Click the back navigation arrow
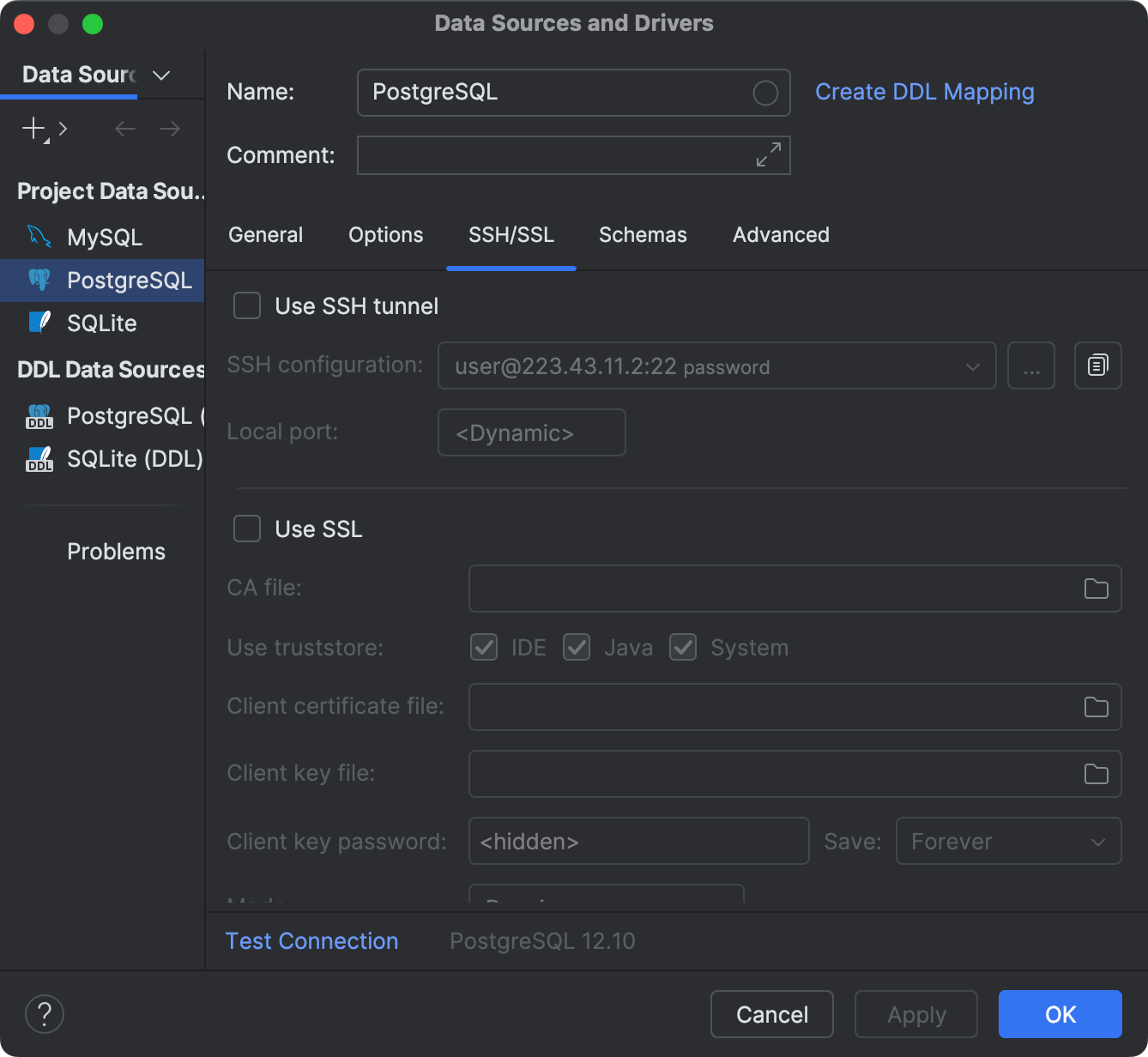The width and height of the screenshot is (1148, 1057). (x=124, y=129)
